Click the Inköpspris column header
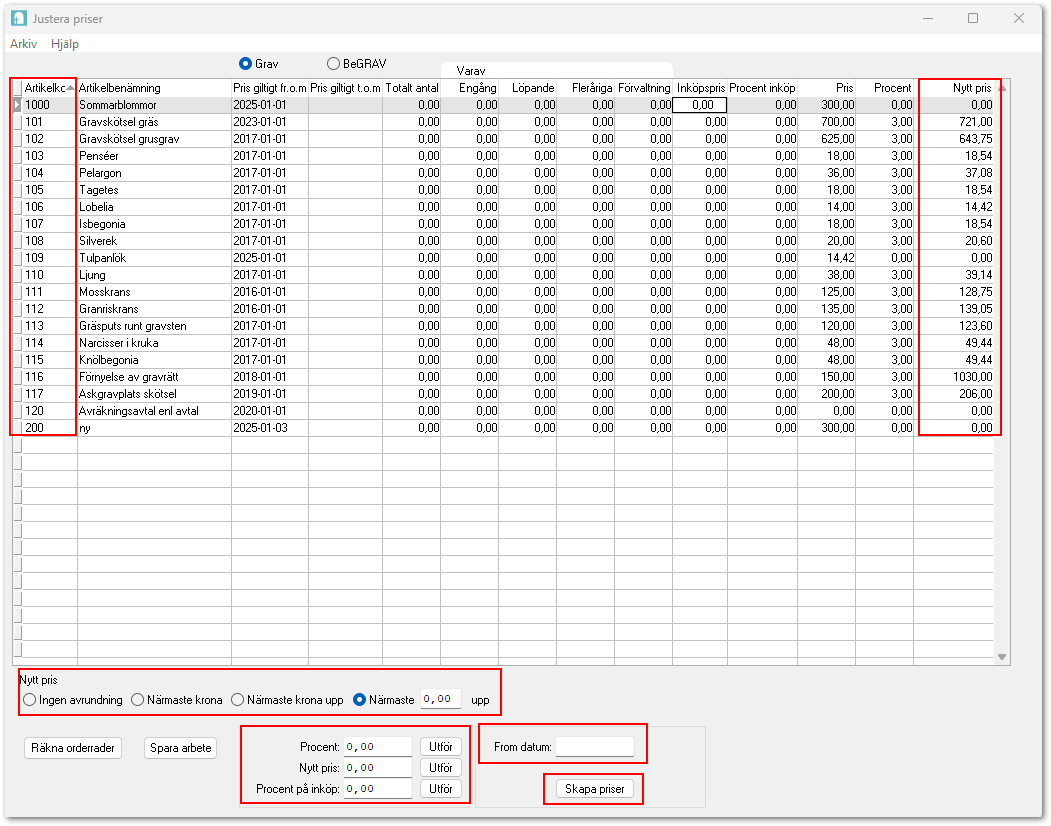 pyautogui.click(x=700, y=88)
